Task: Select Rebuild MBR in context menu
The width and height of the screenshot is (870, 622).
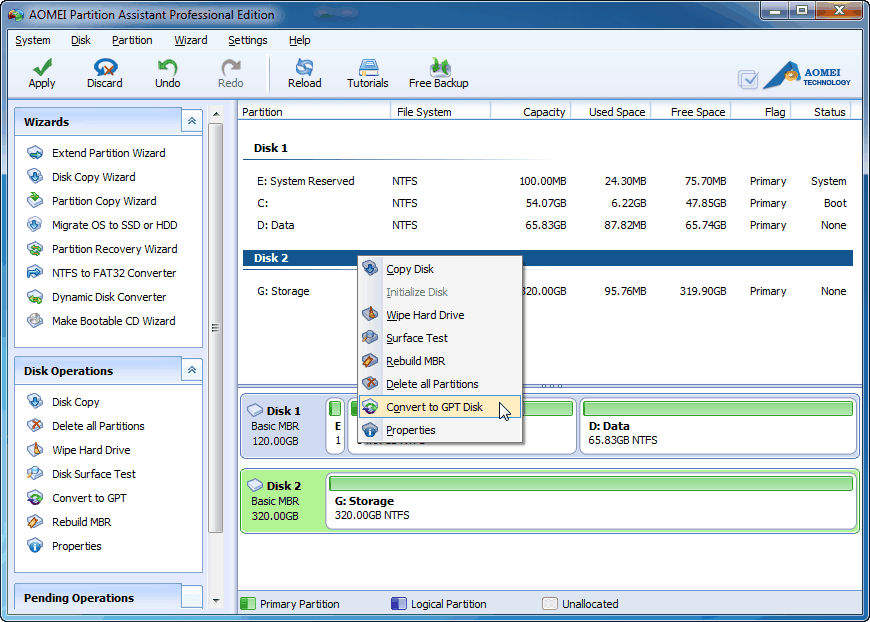Action: pos(440,361)
